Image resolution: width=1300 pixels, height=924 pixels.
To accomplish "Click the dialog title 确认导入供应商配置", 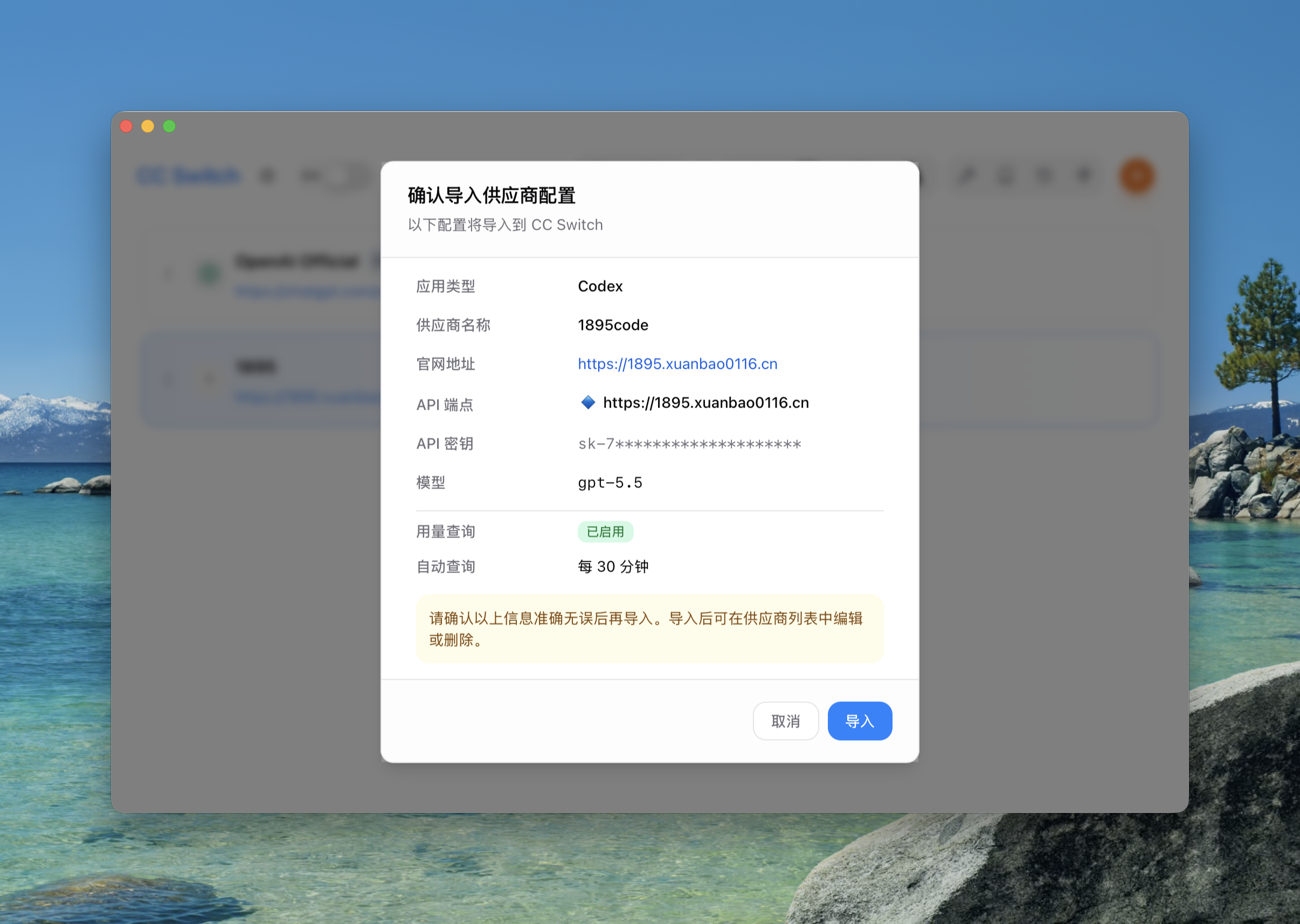I will [492, 195].
